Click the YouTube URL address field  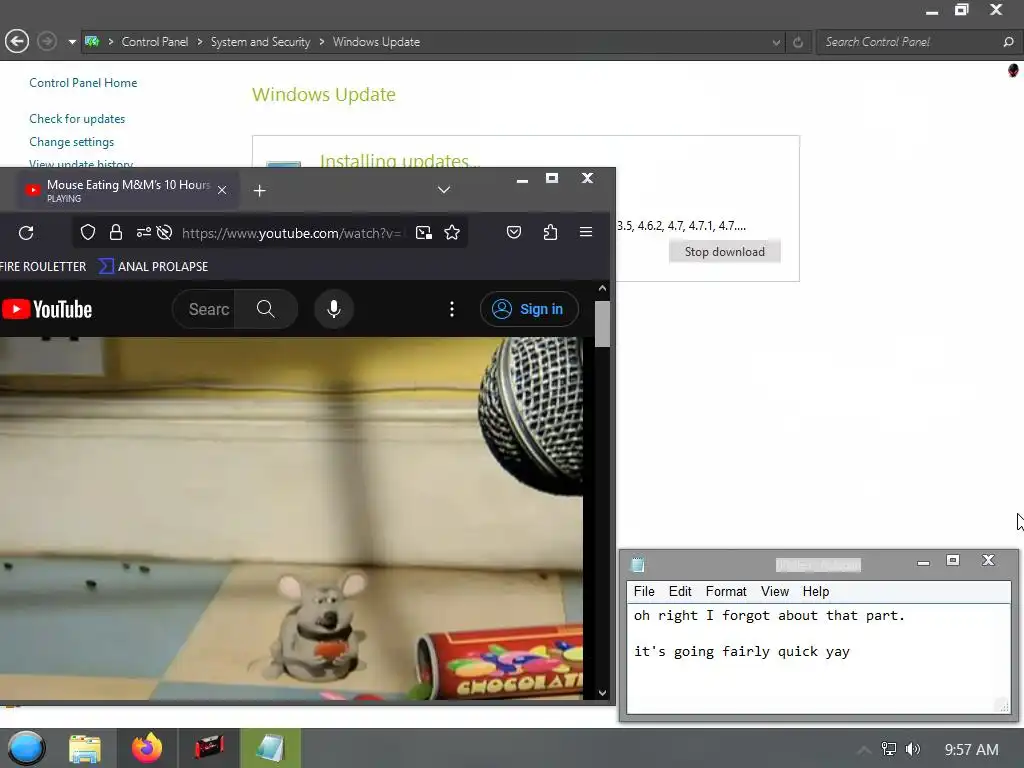click(291, 233)
